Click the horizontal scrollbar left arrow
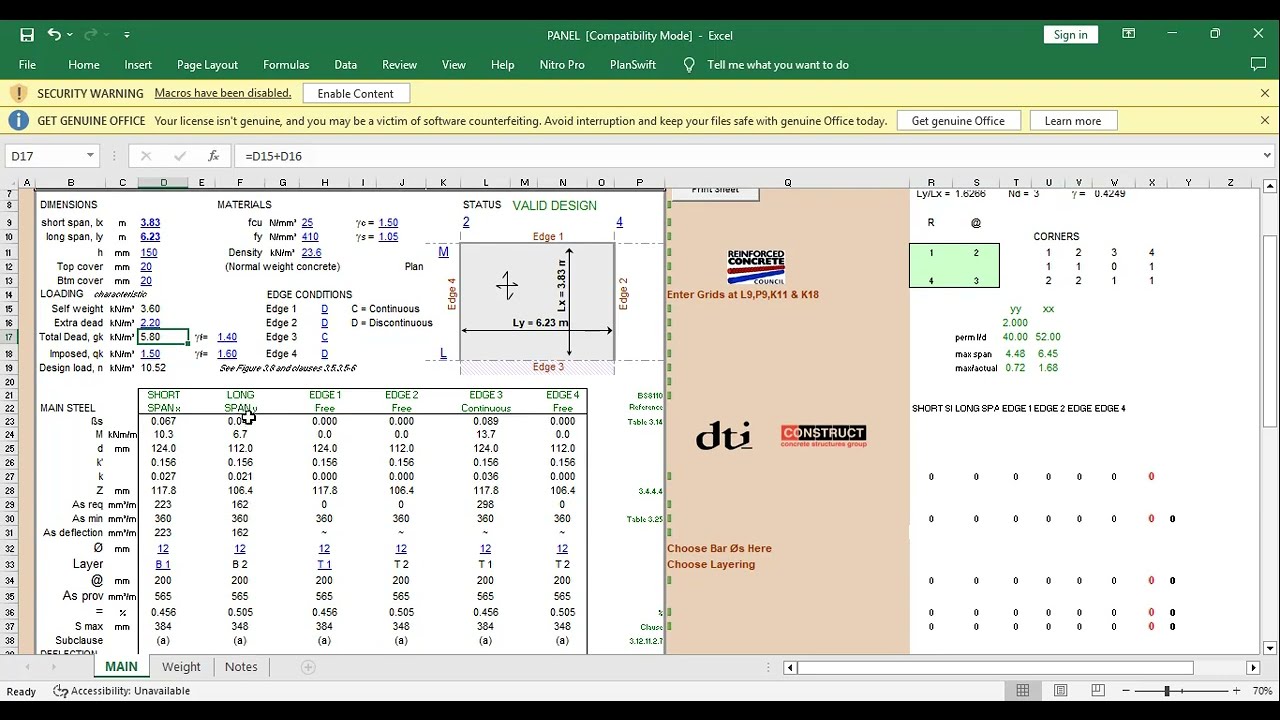Viewport: 1280px width, 720px height. (x=789, y=667)
